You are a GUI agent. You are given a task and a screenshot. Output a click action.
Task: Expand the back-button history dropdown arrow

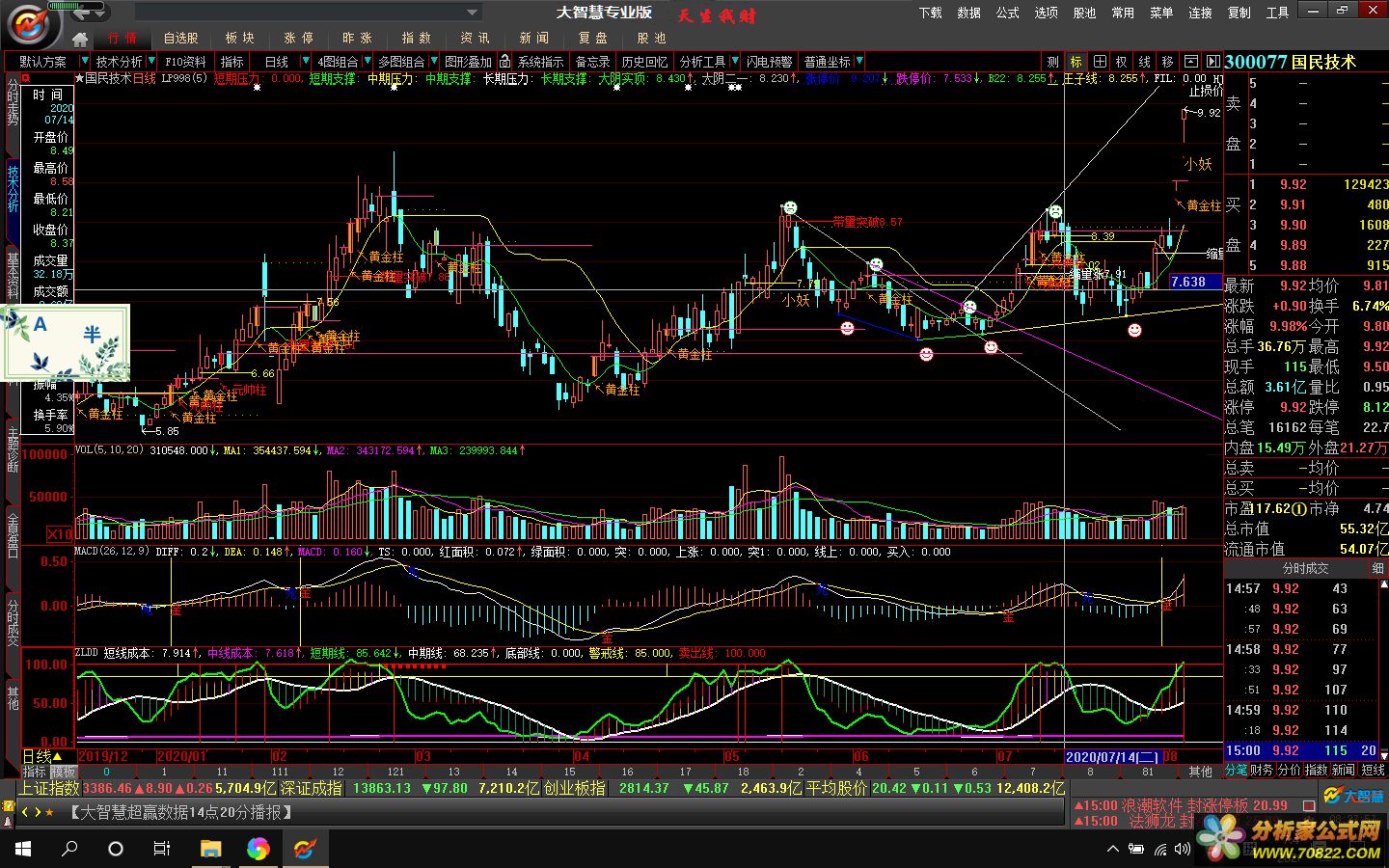coord(100,13)
